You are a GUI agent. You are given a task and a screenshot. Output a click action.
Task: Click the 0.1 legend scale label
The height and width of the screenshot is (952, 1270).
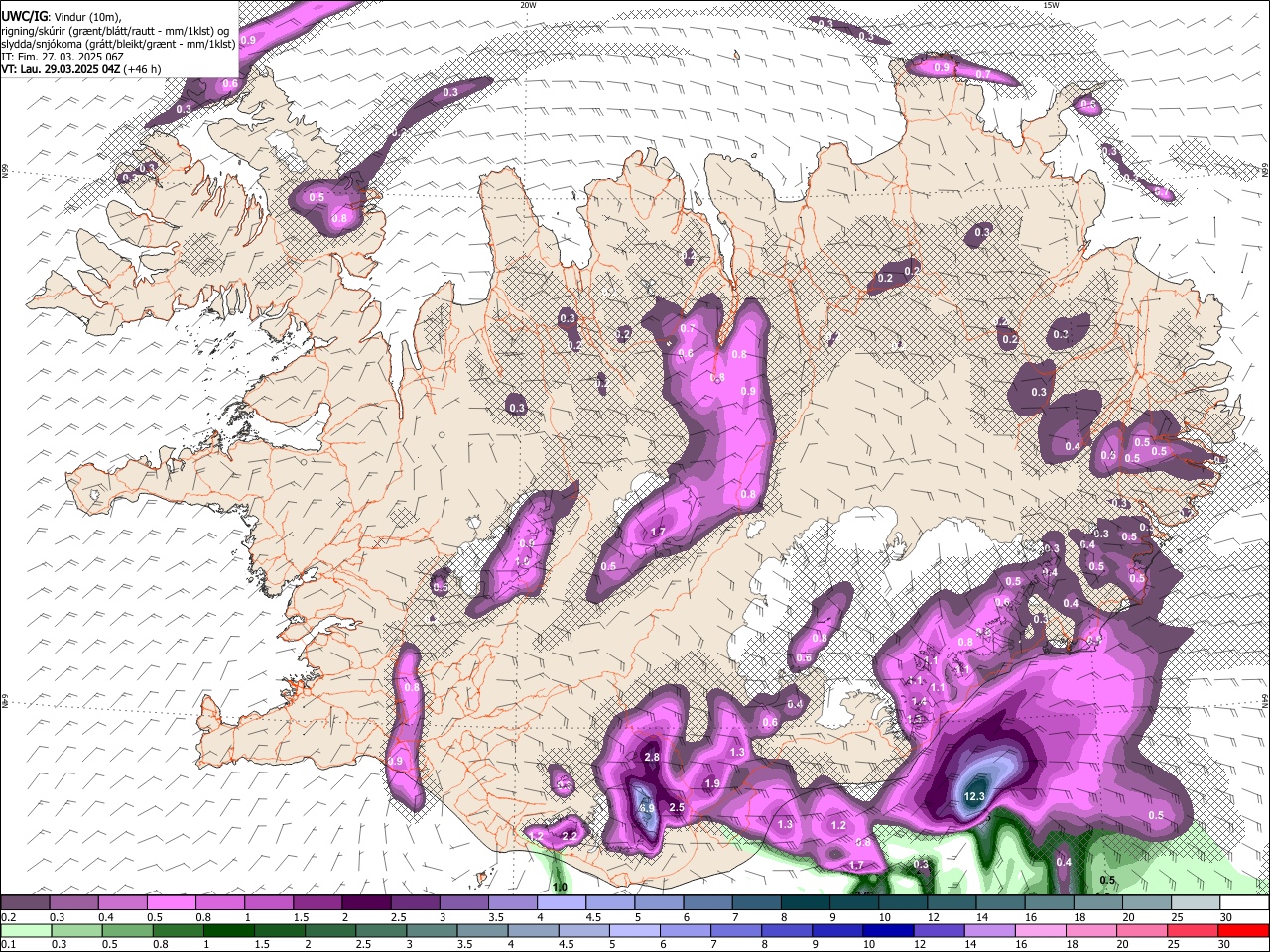(6, 945)
